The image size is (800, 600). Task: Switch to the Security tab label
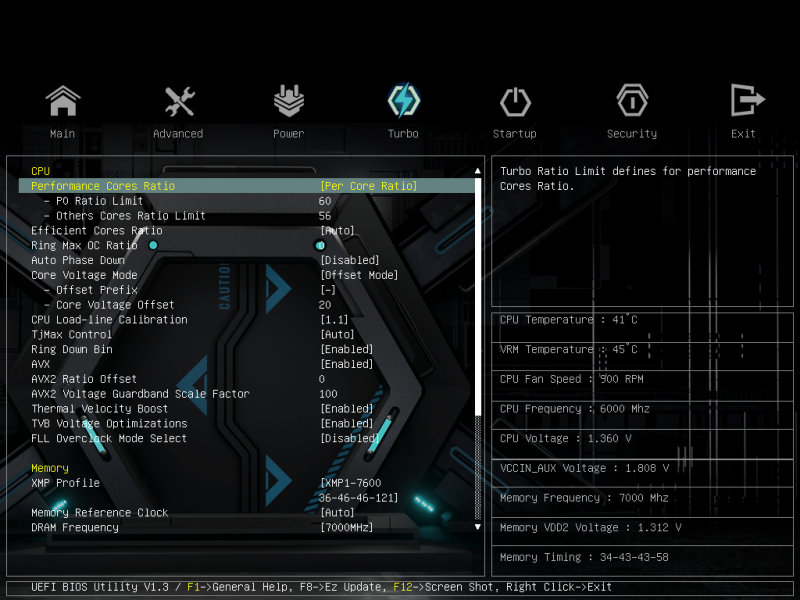pos(632,134)
